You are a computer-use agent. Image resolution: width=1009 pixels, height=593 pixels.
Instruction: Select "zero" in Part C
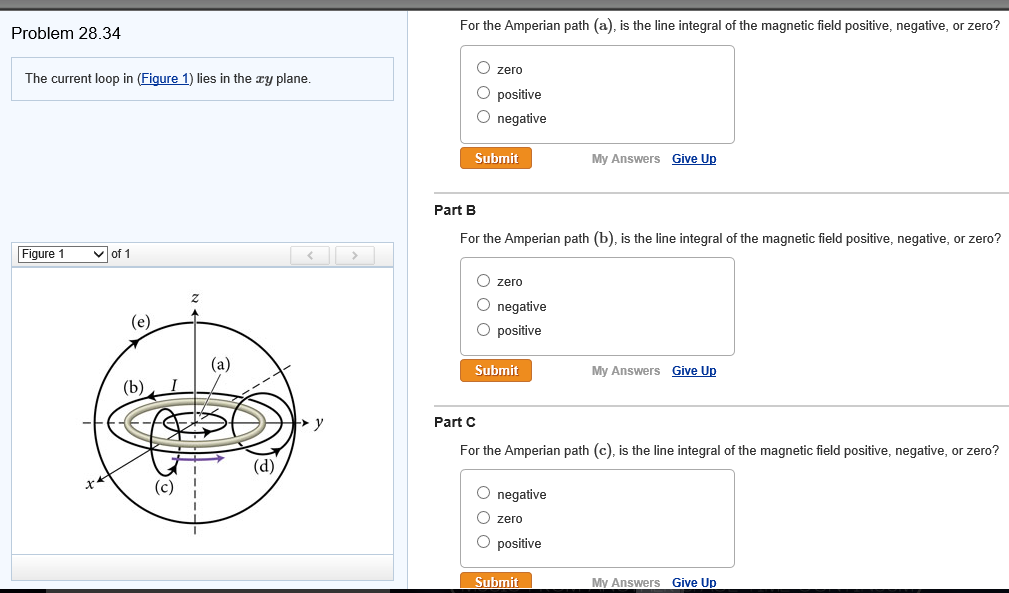tap(483, 517)
